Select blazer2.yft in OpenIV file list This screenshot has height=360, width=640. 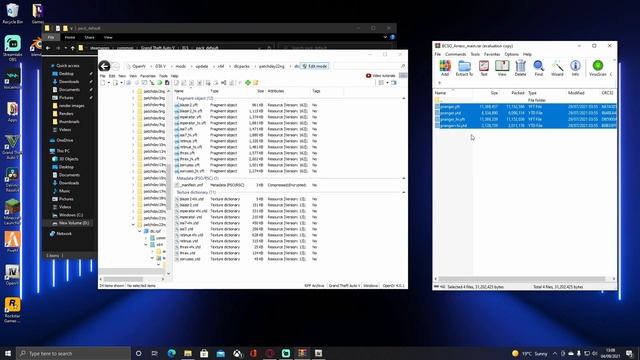[x=189, y=105]
